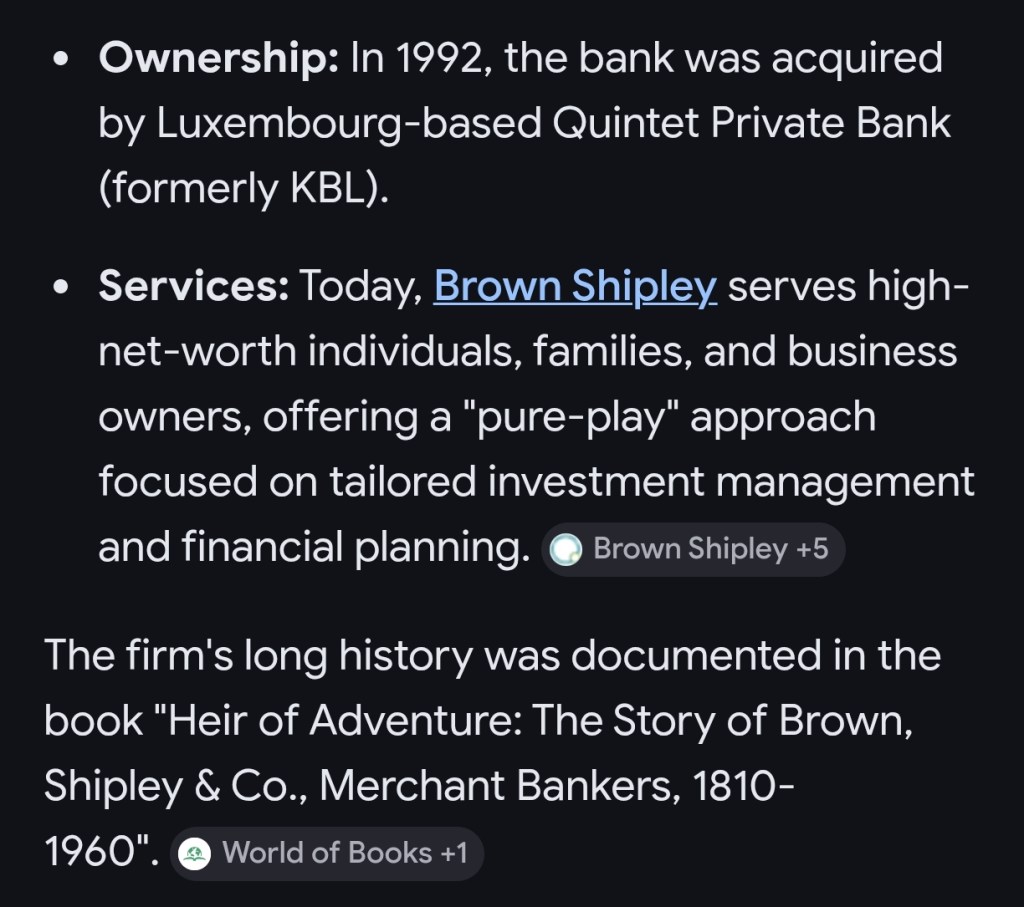Click the "financial planning" text
This screenshot has width=1024, height=907.
point(351,548)
